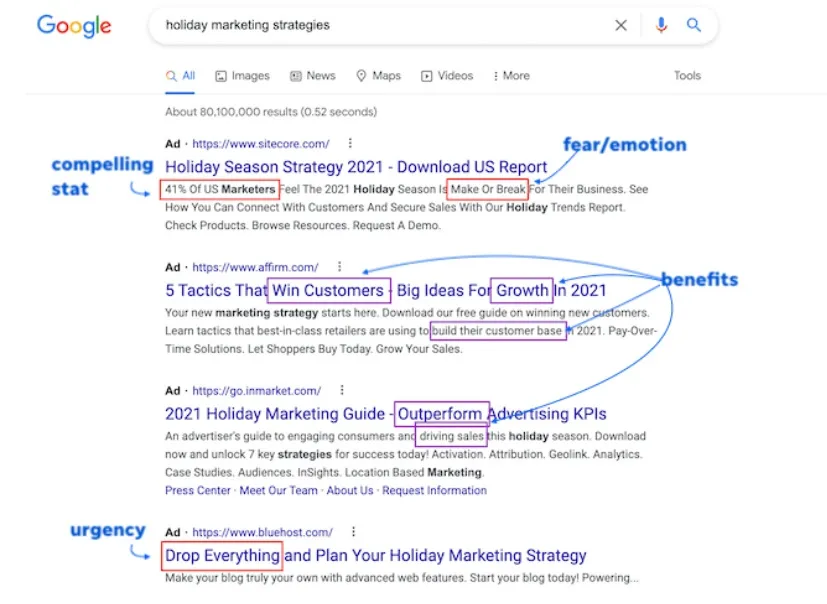Viewport: 827px width, 604px height.
Task: Open the three-dot menu beside the Bluehost ad
Action: (351, 531)
